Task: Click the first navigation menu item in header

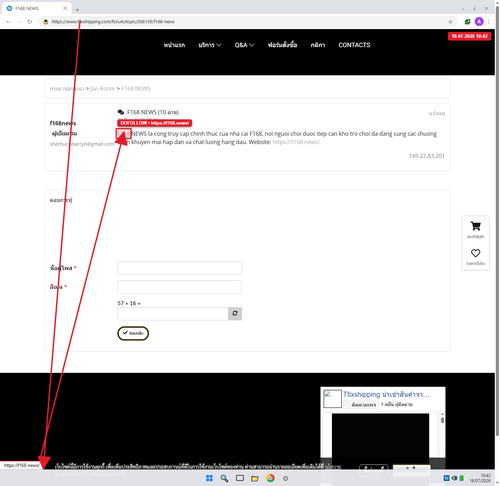Action: [x=174, y=45]
